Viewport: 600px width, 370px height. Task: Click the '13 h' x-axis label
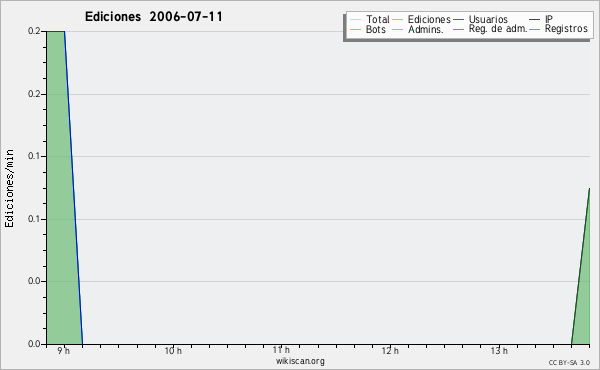click(499, 351)
